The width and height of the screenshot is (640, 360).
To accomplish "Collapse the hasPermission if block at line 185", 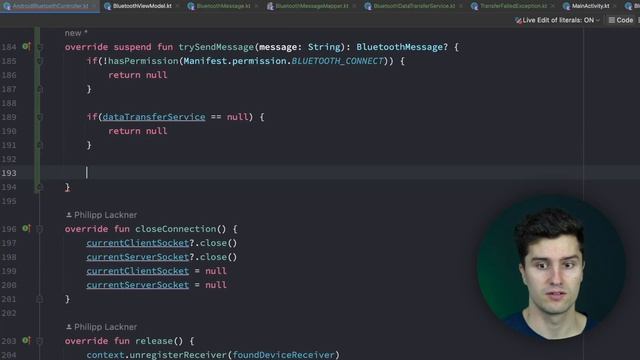I will coord(40,61).
